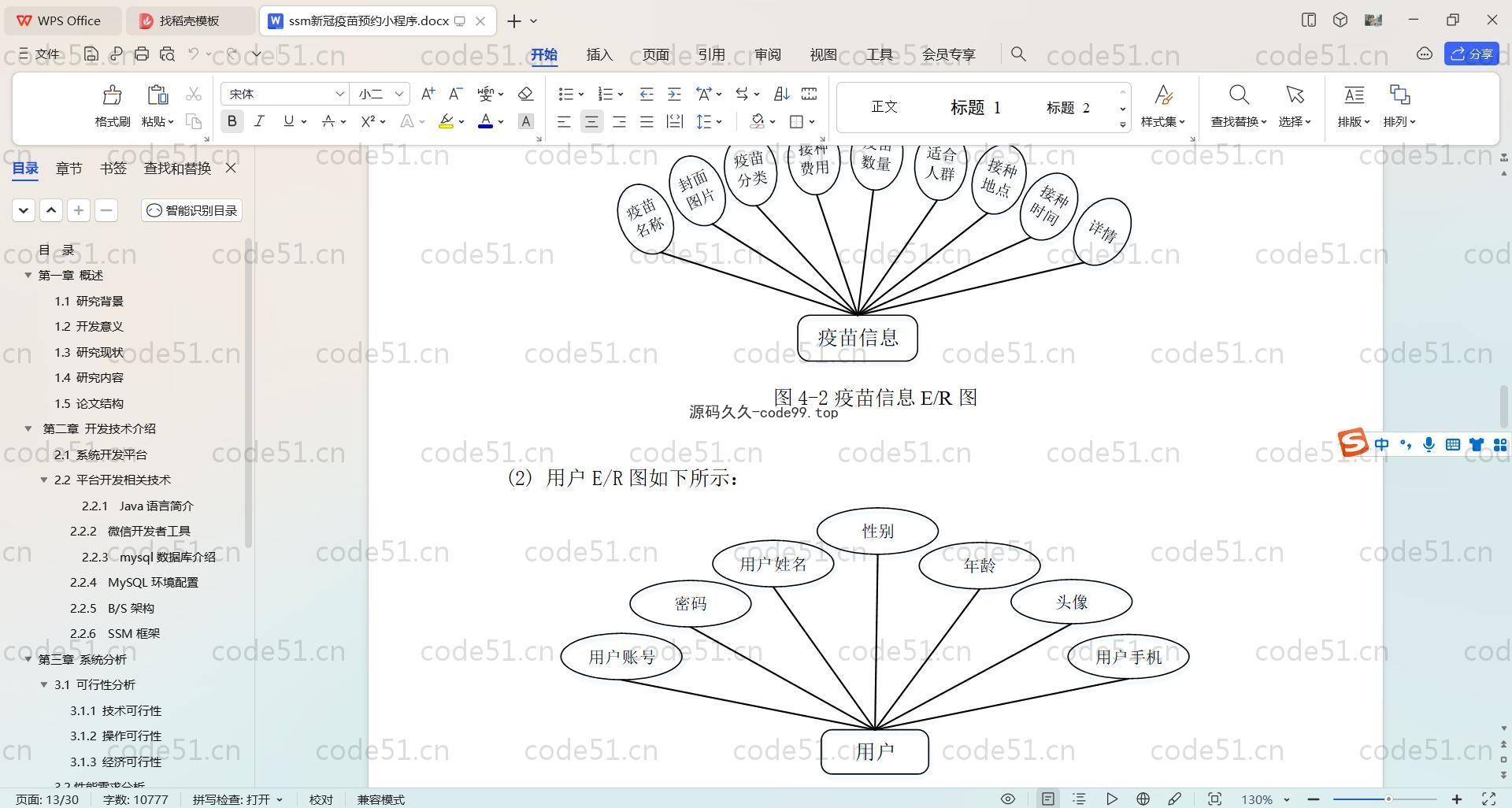Open the Paste 粘贴 dropdown arrow
Viewport: 1512px width, 808px height.
pos(170,122)
